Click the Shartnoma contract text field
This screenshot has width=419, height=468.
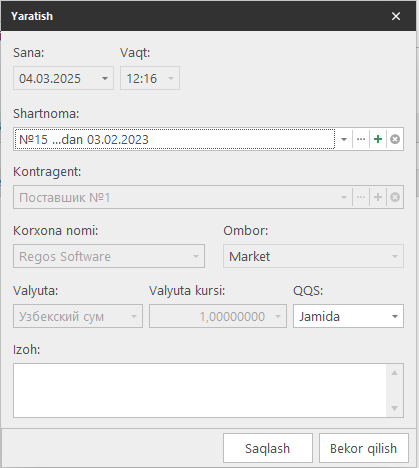pyautogui.click(x=175, y=139)
